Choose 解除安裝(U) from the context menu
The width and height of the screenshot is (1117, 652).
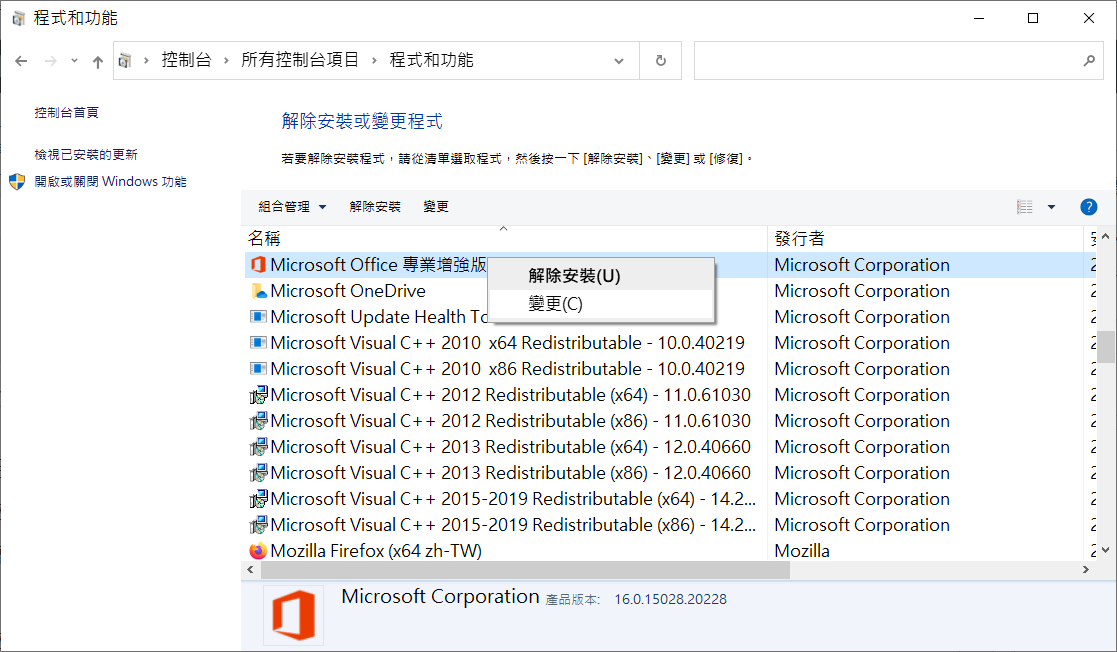(x=574, y=276)
